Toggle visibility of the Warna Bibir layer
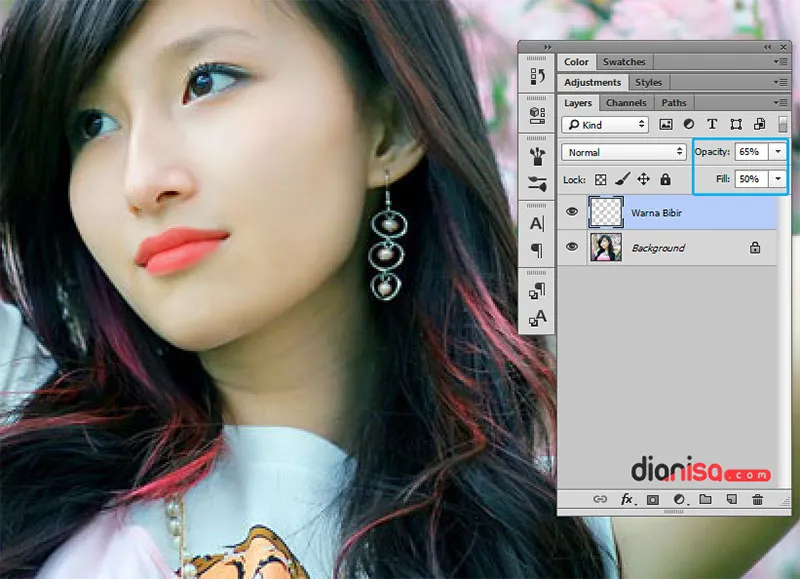The height and width of the screenshot is (579, 800). click(570, 212)
